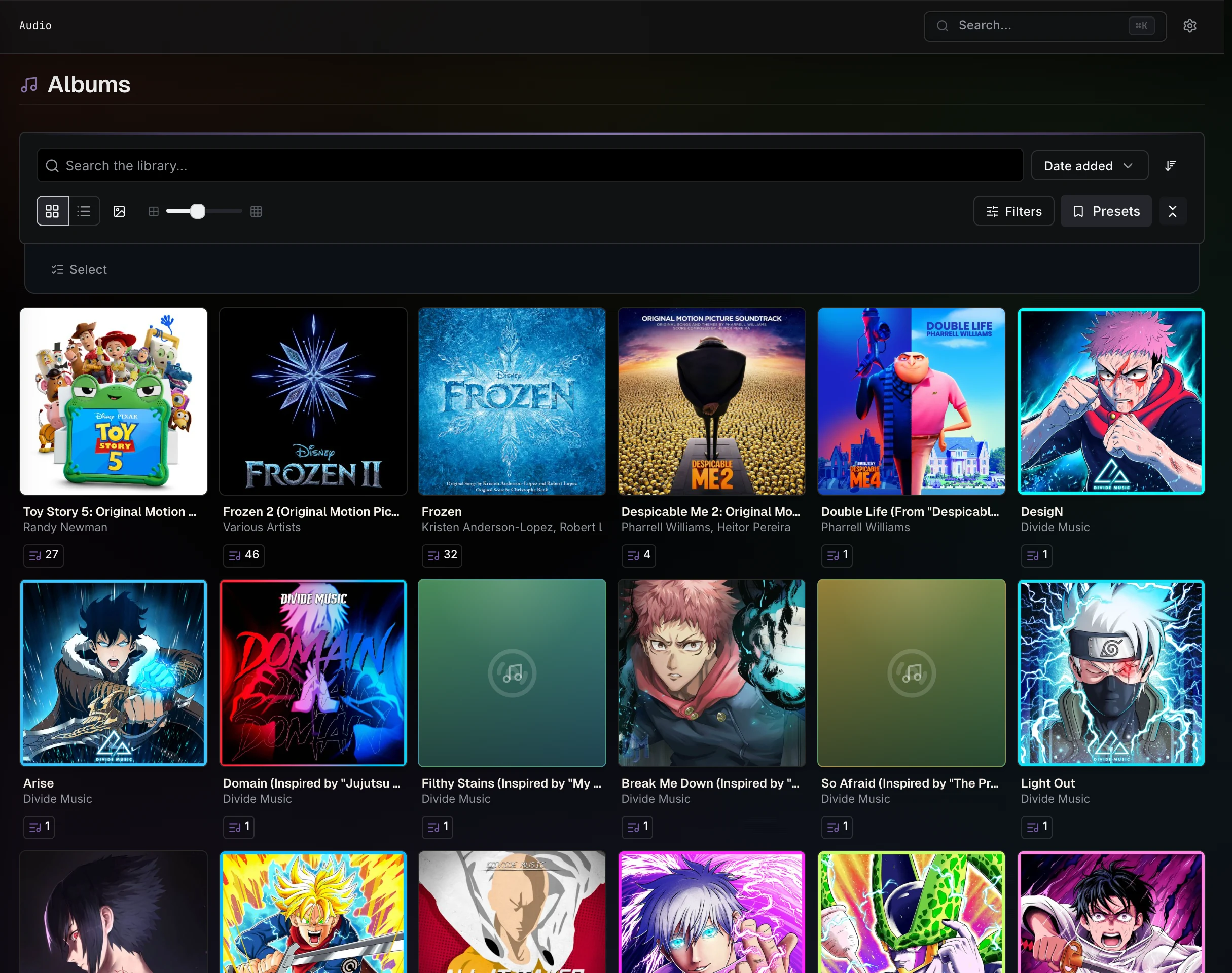
Task: Click the Frozen album title text
Action: (x=442, y=511)
